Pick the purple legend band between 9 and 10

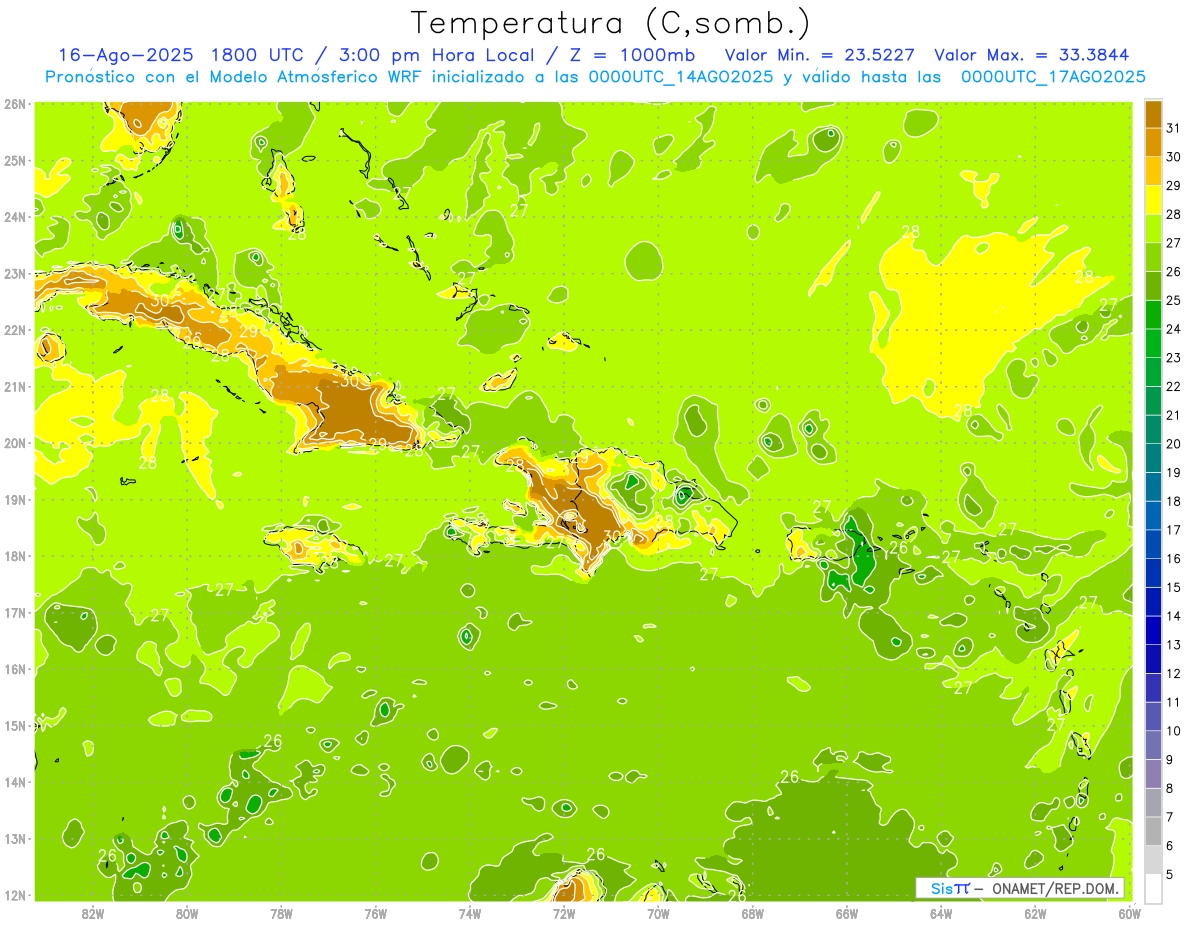[1152, 744]
